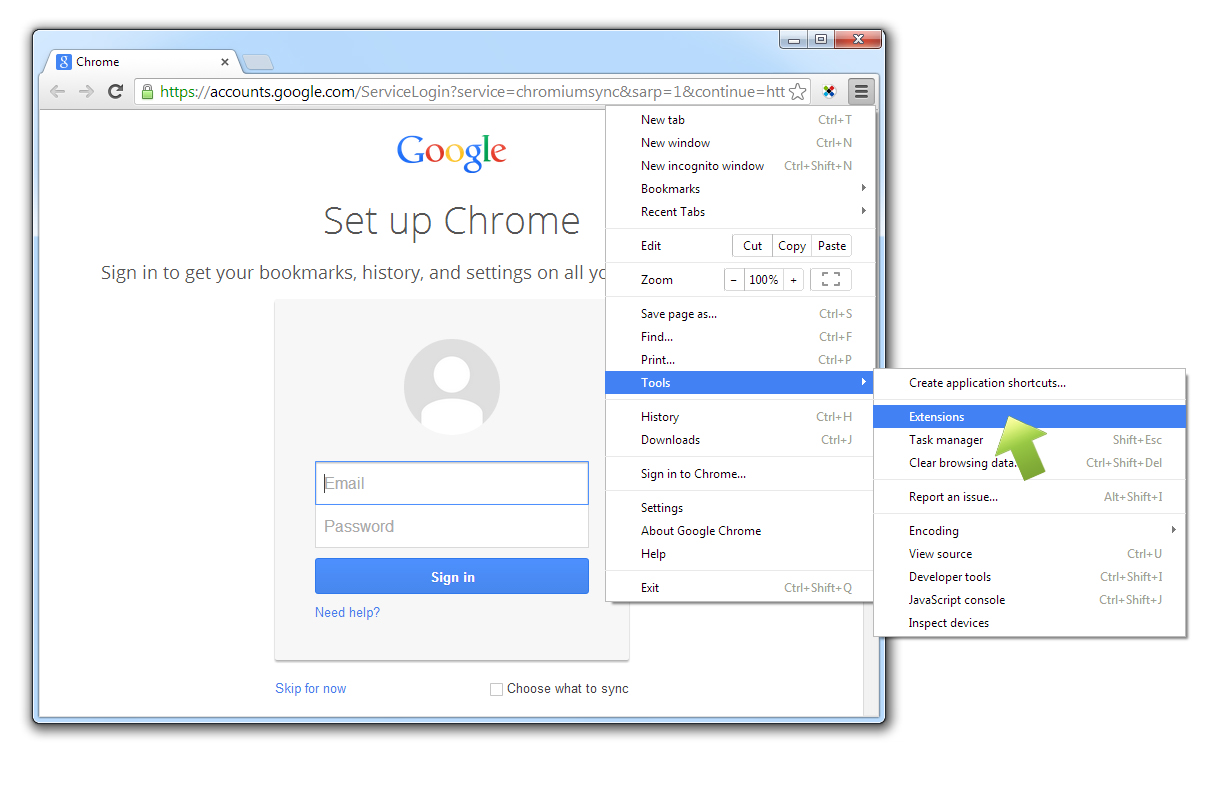This screenshot has height=792, width=1208.
Task: Click the blue Sign in button
Action: pos(452,577)
